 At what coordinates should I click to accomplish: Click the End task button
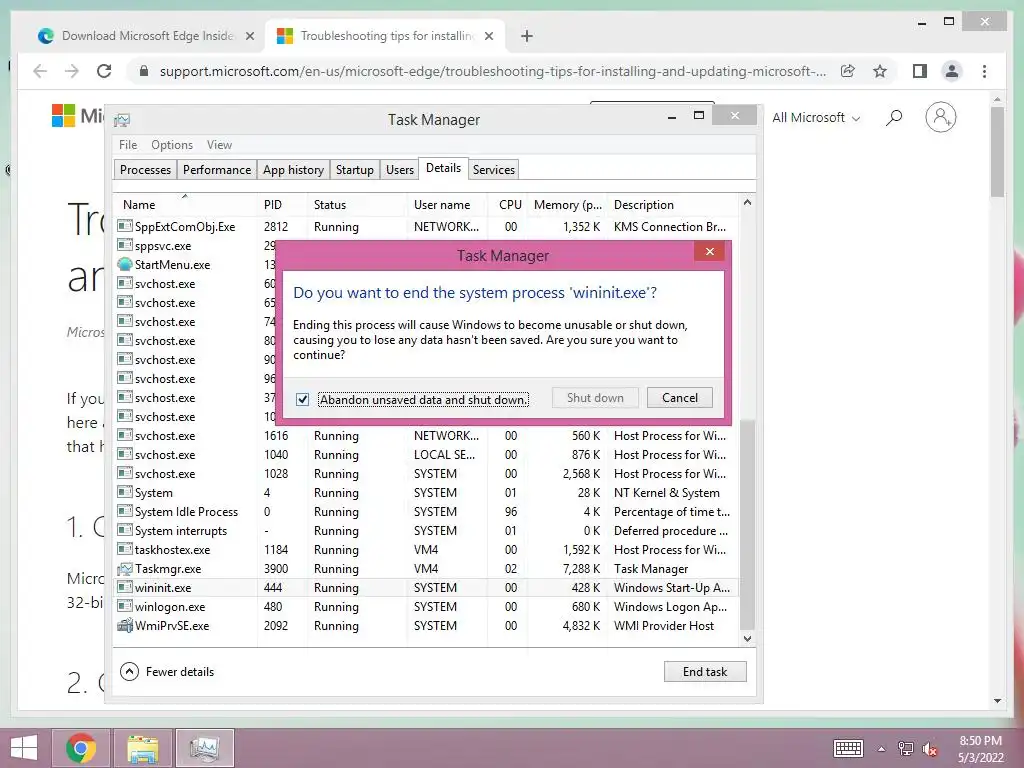(705, 671)
